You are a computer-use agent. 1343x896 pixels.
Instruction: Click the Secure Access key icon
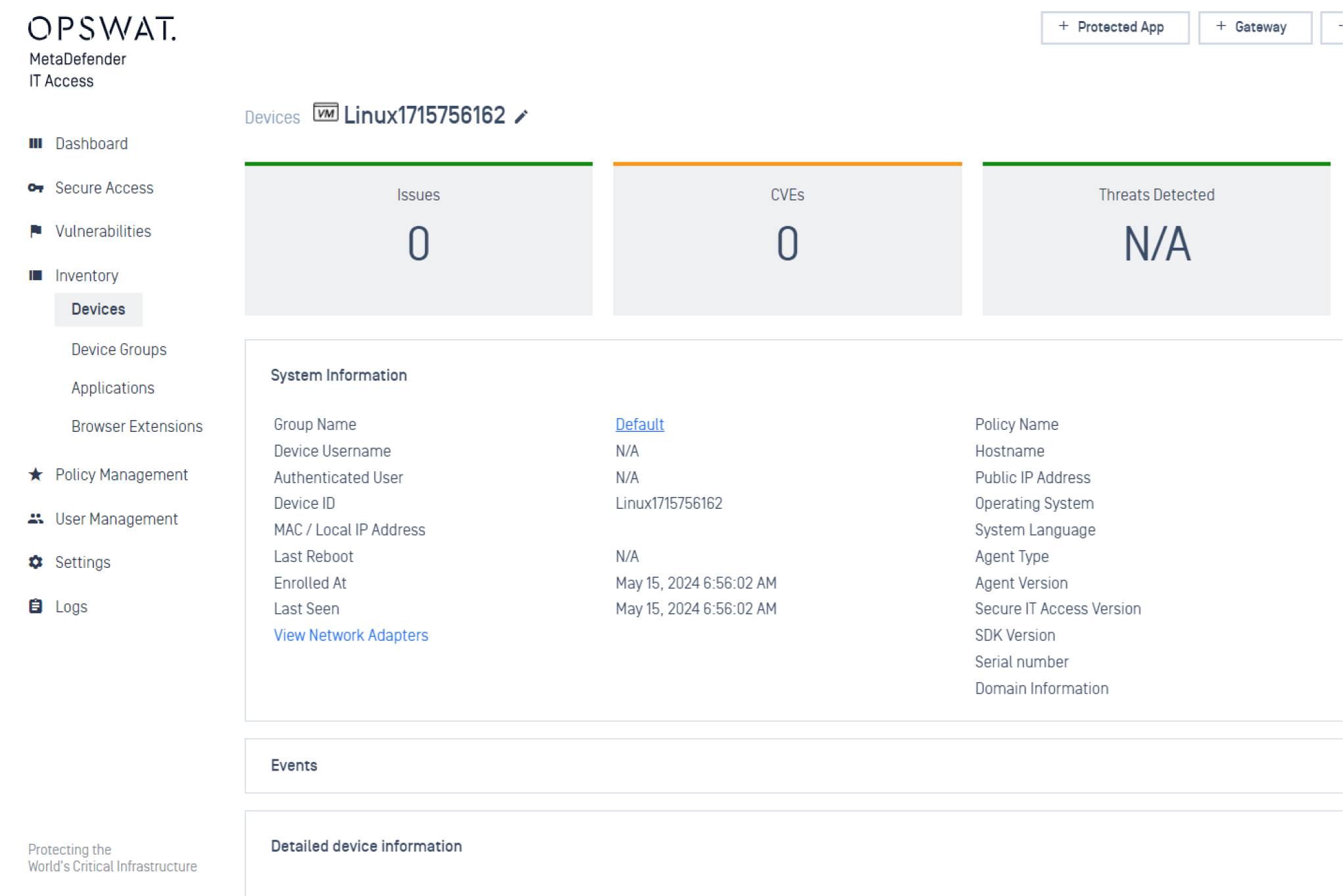pyautogui.click(x=36, y=188)
